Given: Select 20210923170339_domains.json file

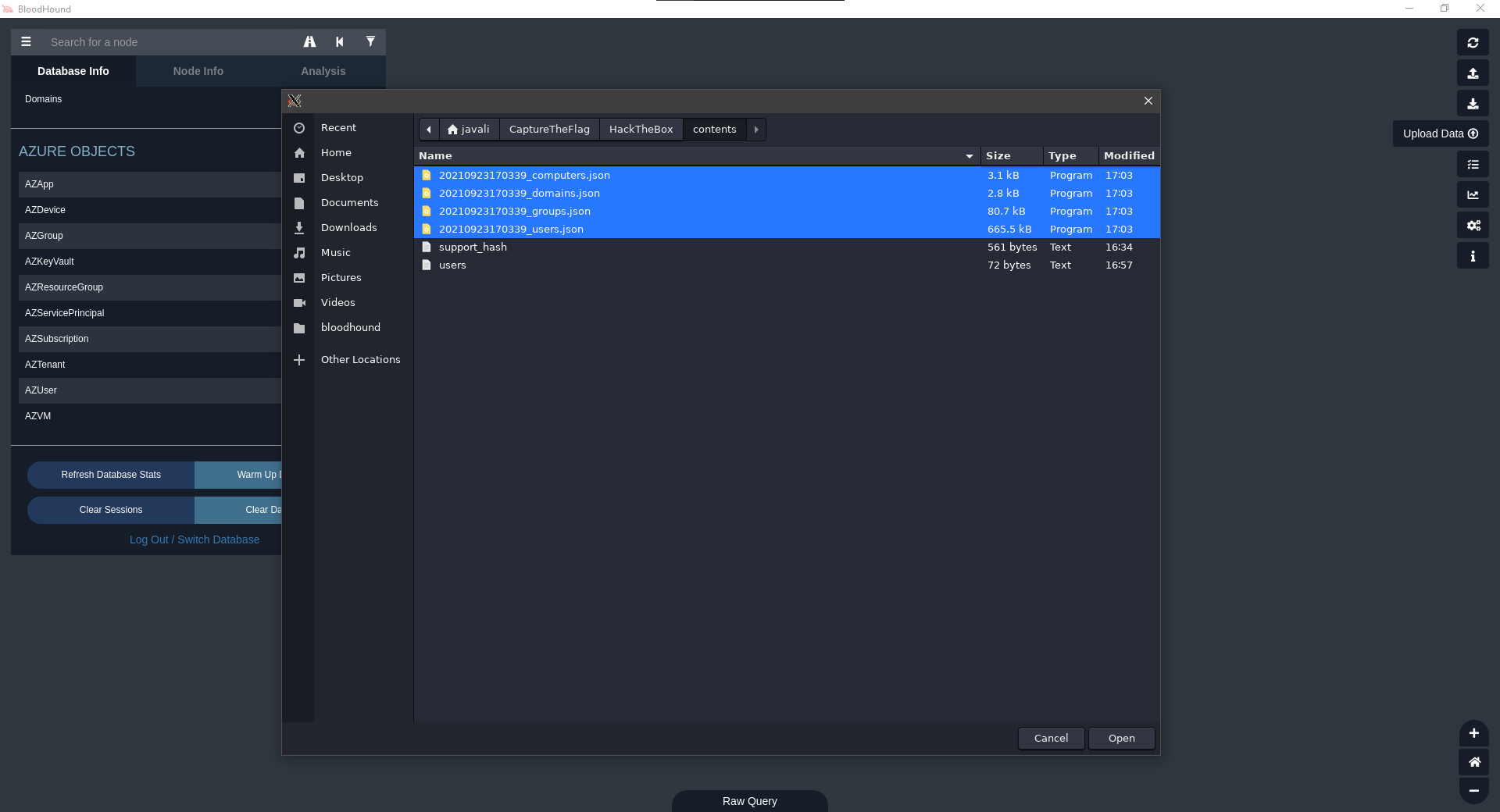Looking at the screenshot, I should coord(787,194).
